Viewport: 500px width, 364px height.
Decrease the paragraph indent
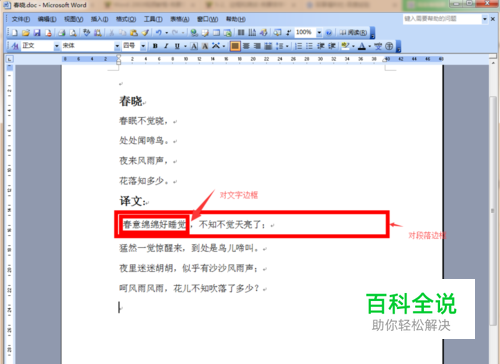pos(321,46)
